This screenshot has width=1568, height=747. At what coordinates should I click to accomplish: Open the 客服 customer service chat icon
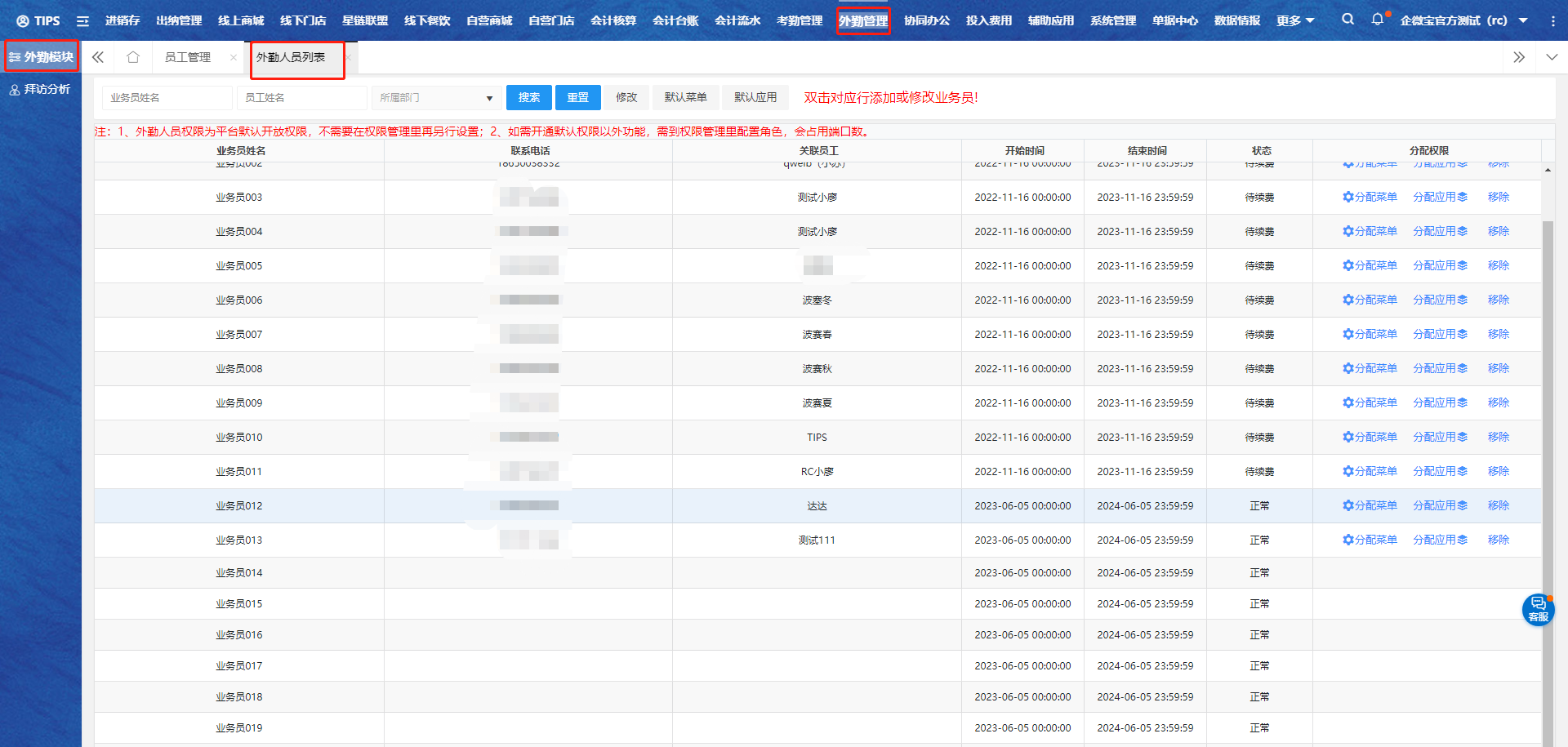[1538, 609]
